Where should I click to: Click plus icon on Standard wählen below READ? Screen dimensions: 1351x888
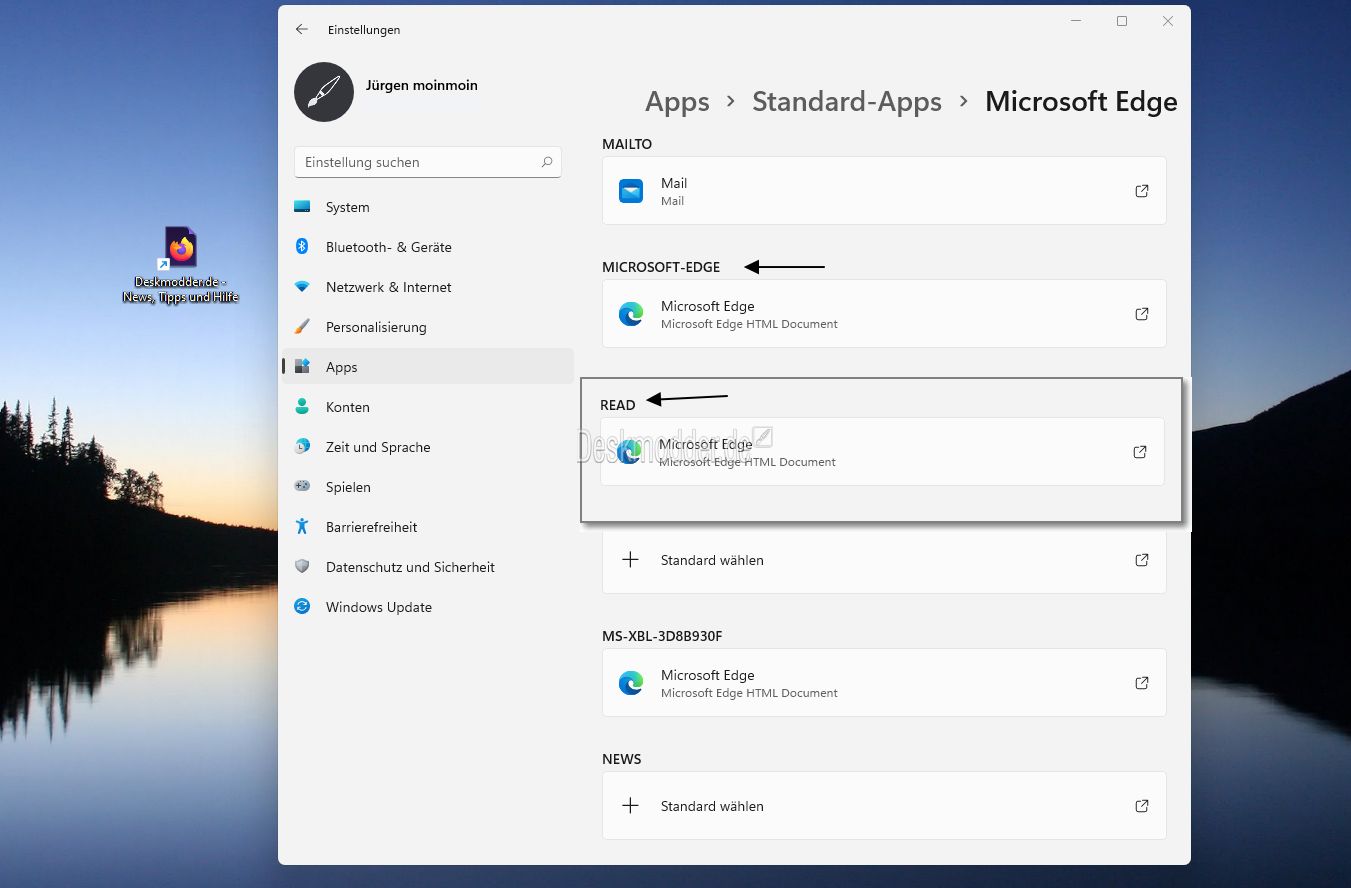[631, 560]
